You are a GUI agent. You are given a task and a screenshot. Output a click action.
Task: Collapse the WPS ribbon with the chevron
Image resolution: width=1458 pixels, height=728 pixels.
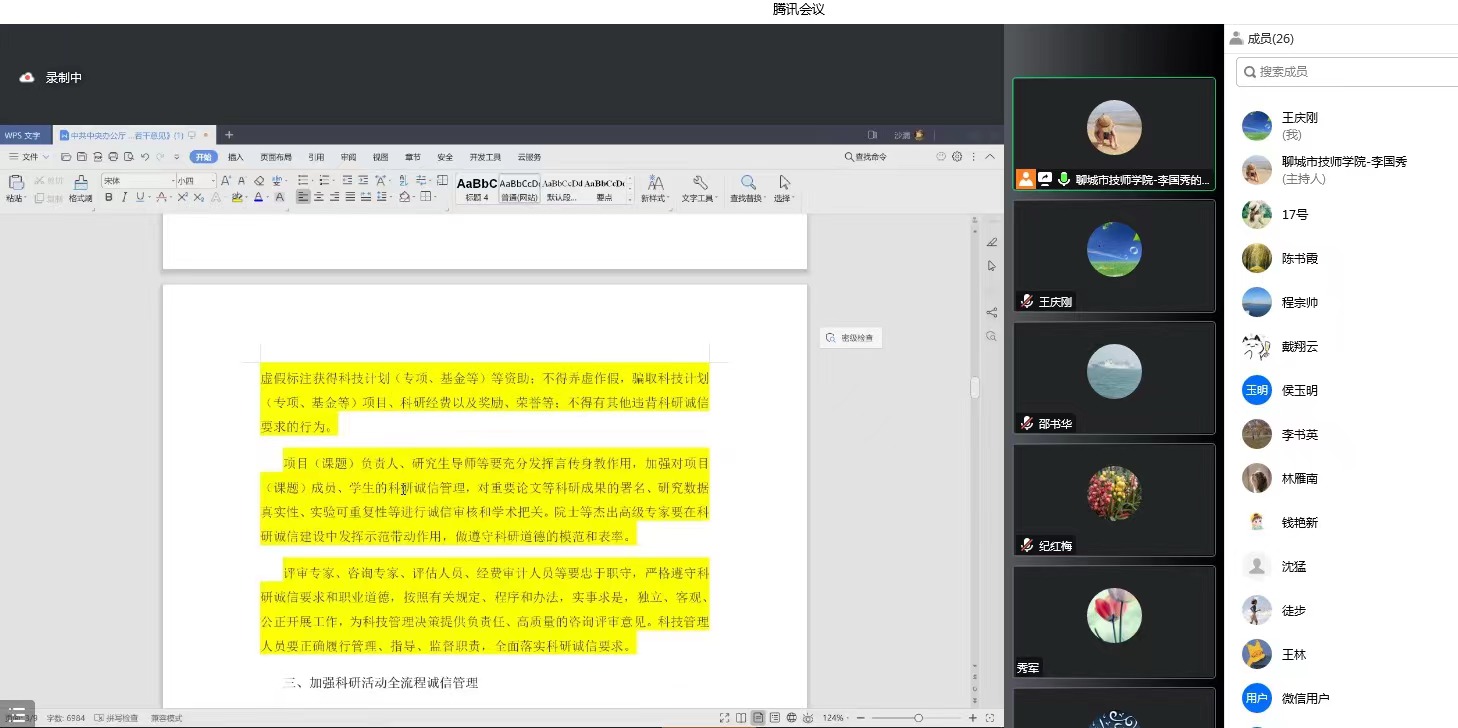coord(991,157)
